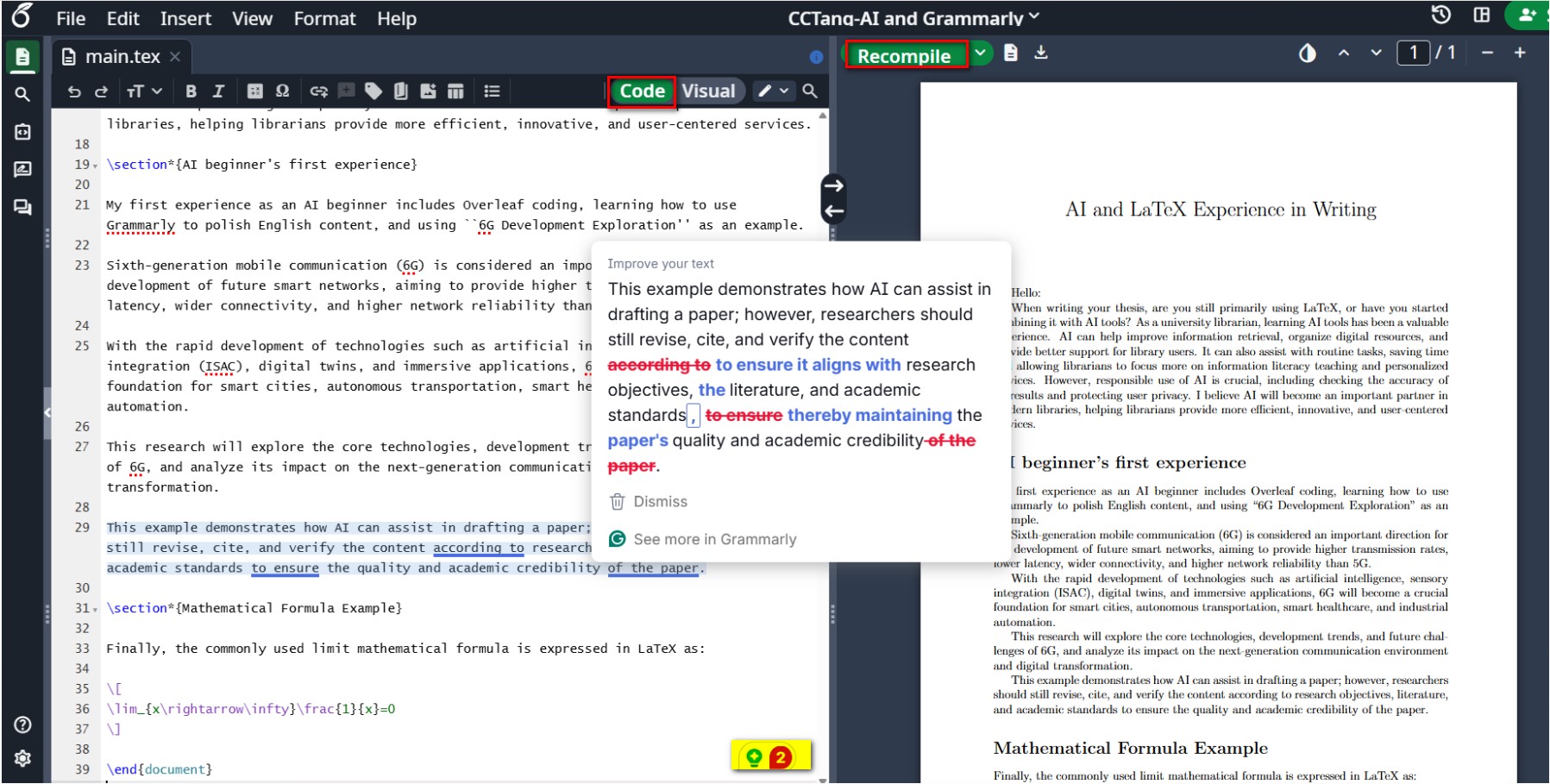Open editor search magnifier
The image size is (1550, 784).
click(809, 91)
